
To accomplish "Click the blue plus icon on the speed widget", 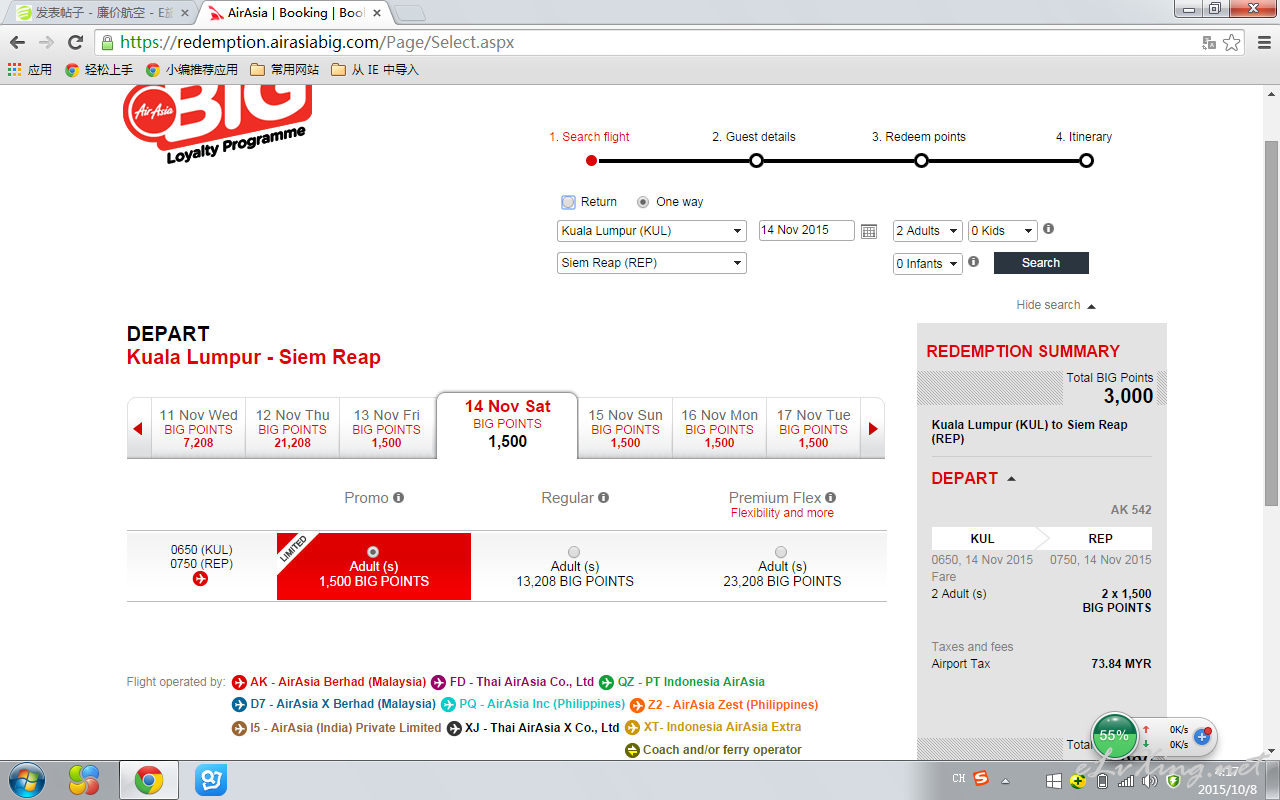I will coord(1203,736).
